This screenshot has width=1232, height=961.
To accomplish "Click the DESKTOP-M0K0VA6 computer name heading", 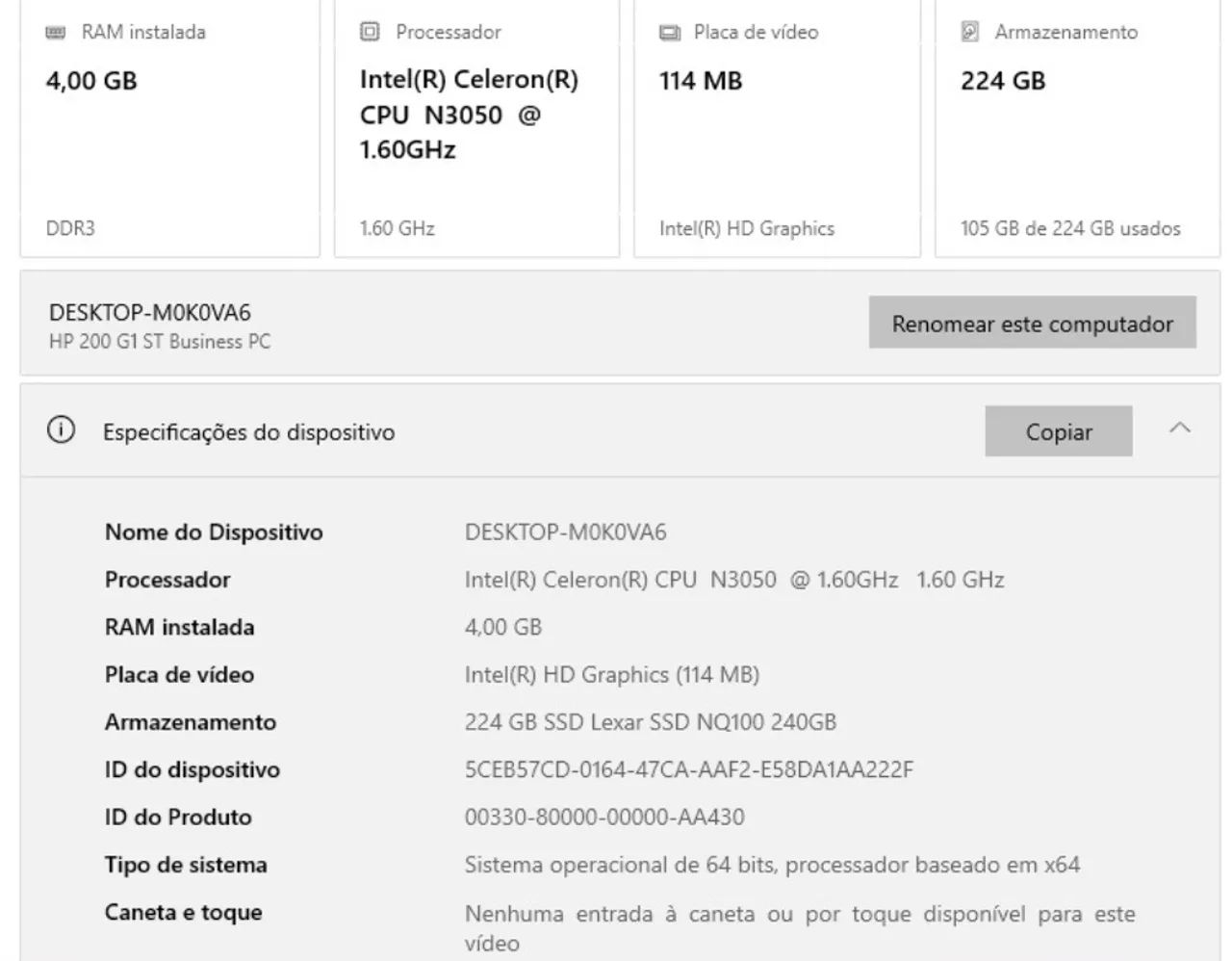I will (x=150, y=313).
